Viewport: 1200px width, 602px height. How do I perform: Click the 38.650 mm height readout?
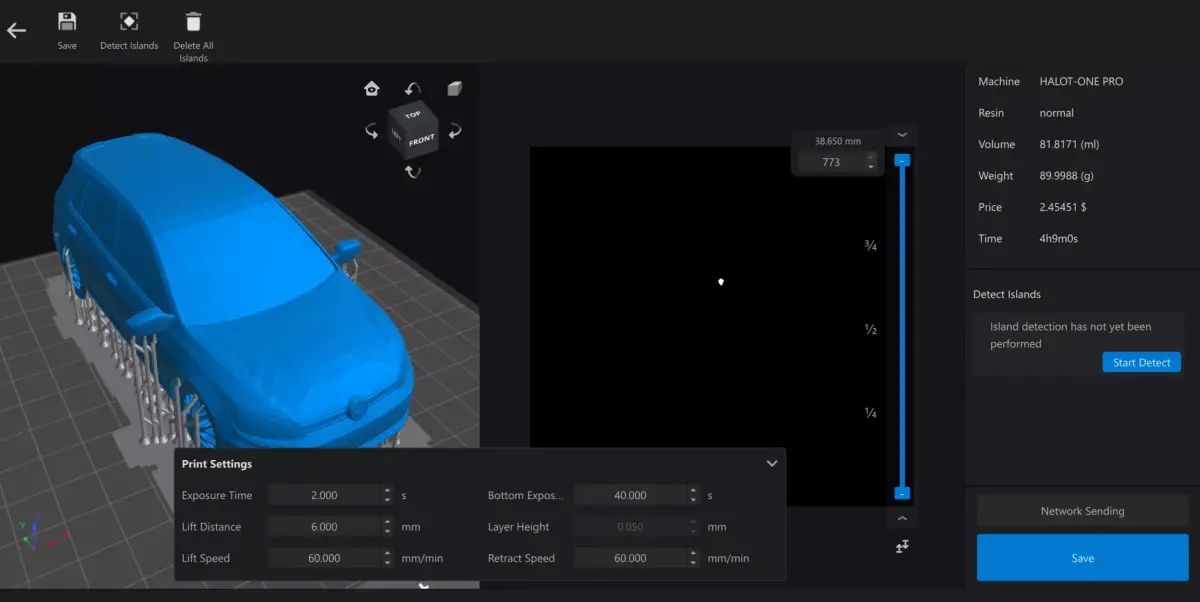(838, 141)
